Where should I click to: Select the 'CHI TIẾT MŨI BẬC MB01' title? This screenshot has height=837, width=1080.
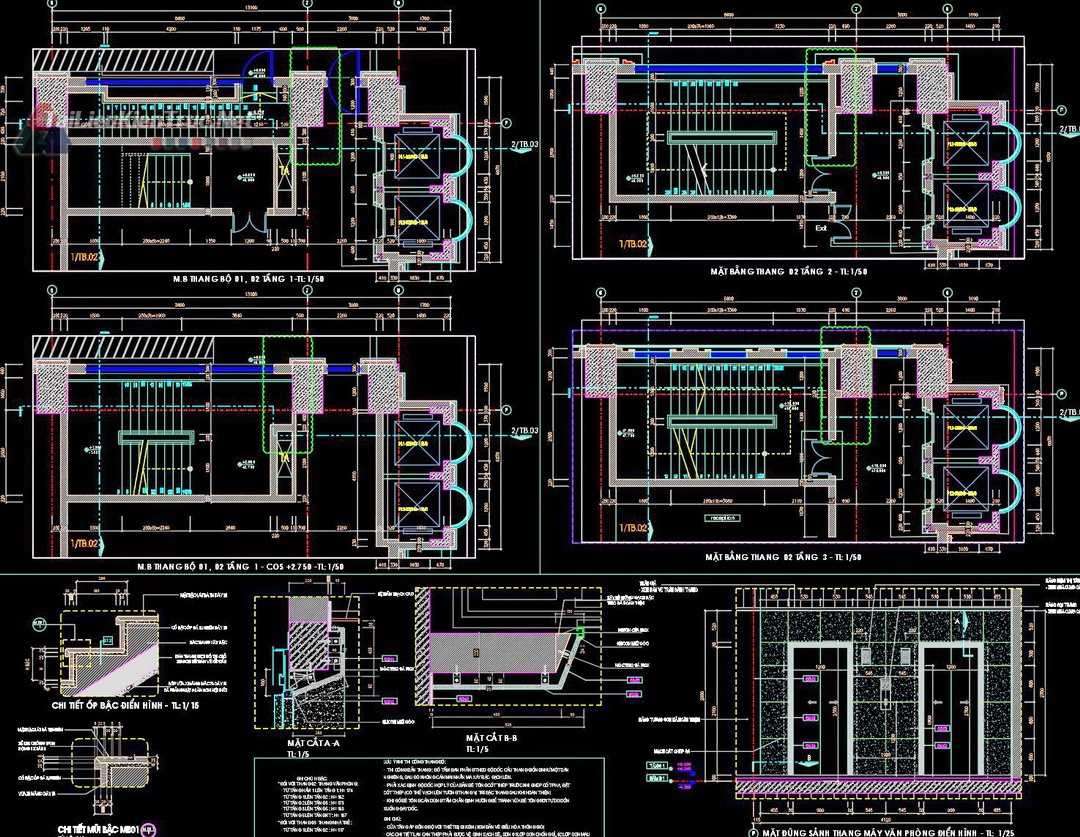pos(90,829)
